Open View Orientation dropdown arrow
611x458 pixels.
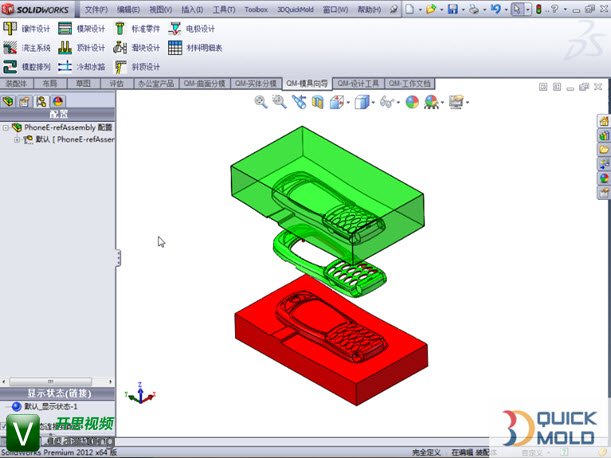point(348,103)
